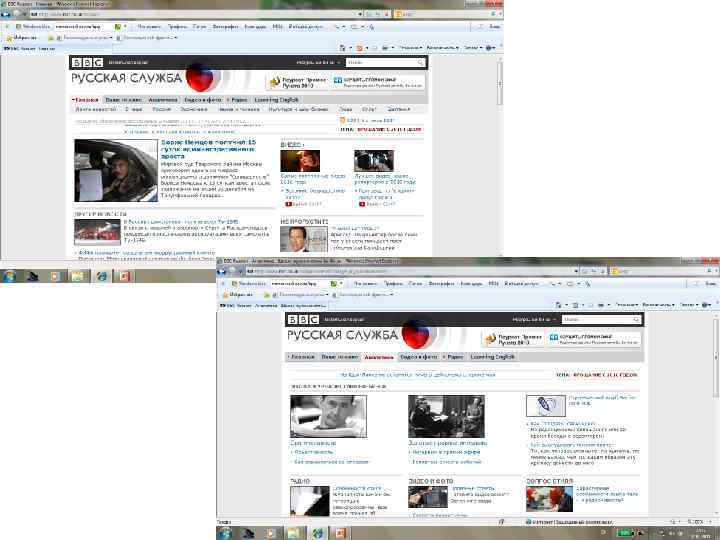Open Internet Explorer on left taskbar
Image resolution: width=720 pixels, height=540 pixels.
click(101, 276)
